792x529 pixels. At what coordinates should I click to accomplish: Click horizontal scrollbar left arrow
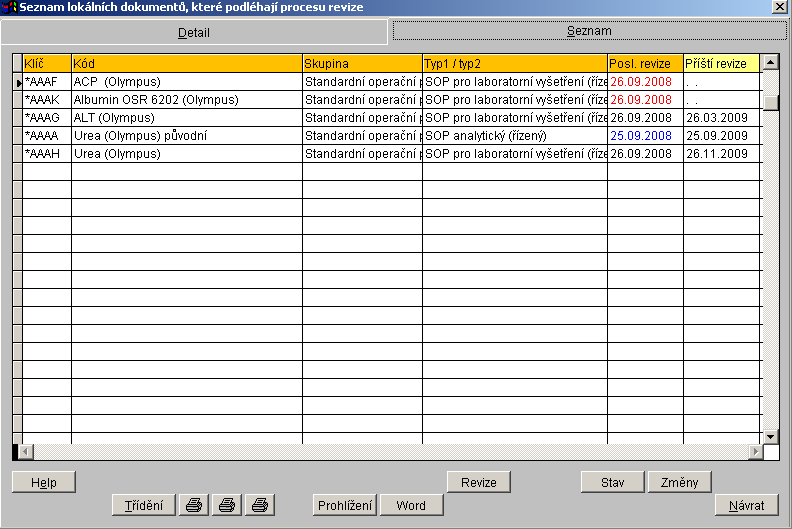click(26, 452)
